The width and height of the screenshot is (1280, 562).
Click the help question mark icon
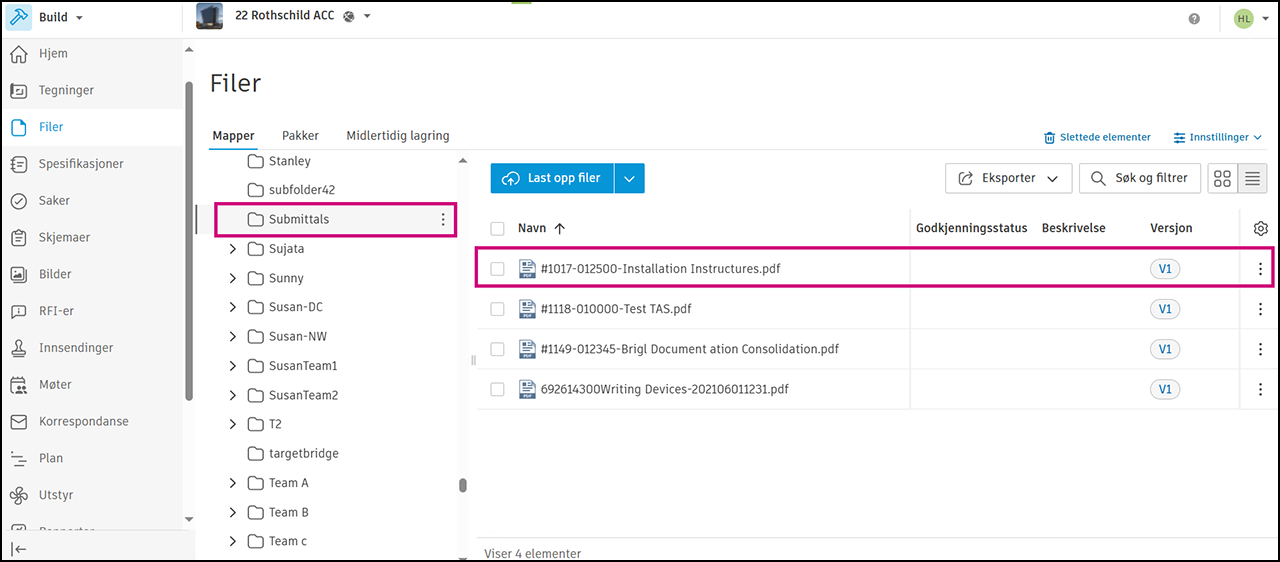click(1194, 19)
